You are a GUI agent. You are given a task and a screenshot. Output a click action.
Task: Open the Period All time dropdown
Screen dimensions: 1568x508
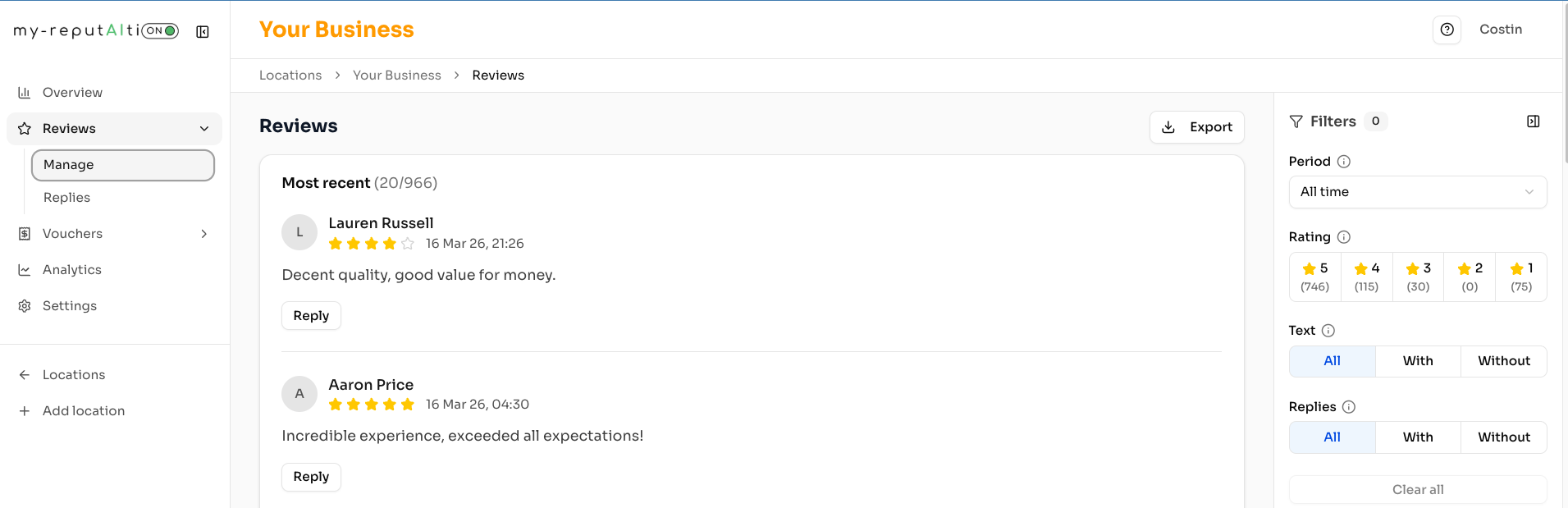tap(1417, 192)
